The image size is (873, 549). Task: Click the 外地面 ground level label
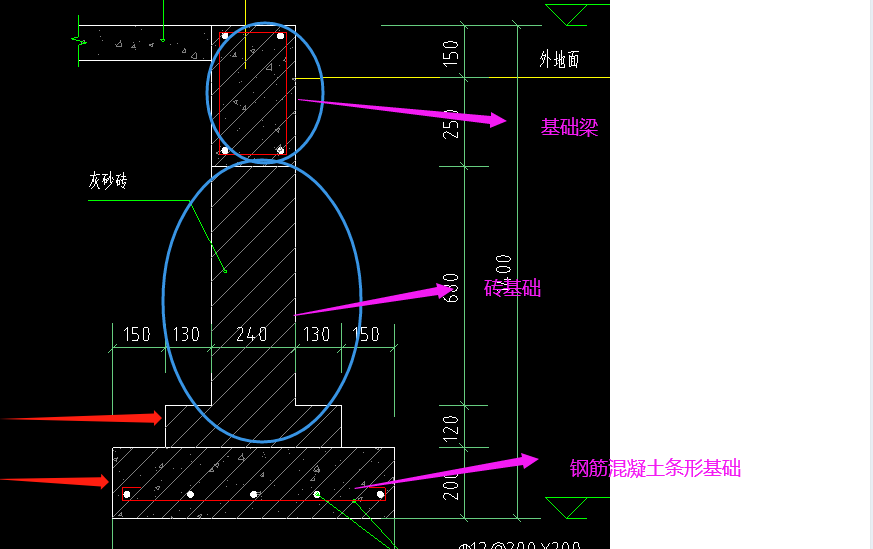559,59
